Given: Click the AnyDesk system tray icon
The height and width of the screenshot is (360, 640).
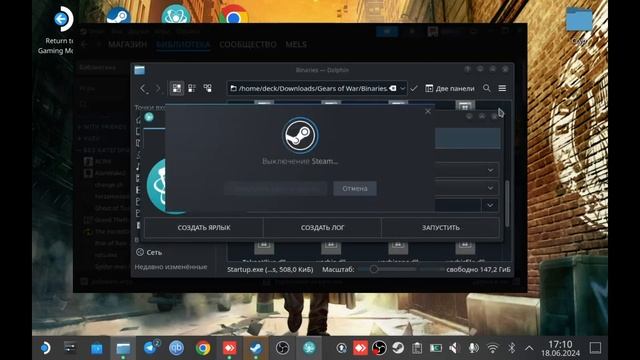Looking at the screenshot, I should (x=360, y=348).
